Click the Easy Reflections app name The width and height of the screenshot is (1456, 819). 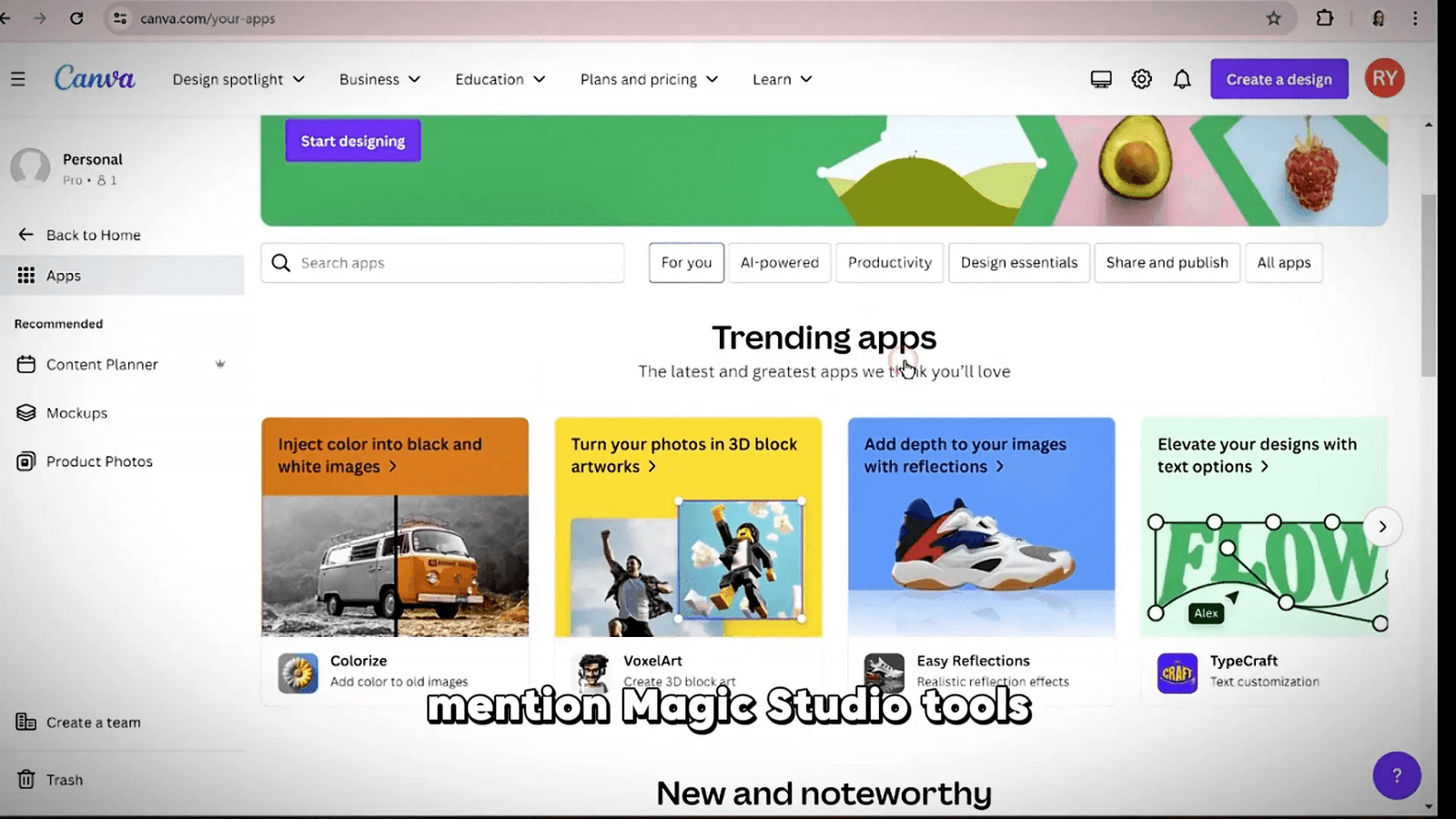[973, 661]
